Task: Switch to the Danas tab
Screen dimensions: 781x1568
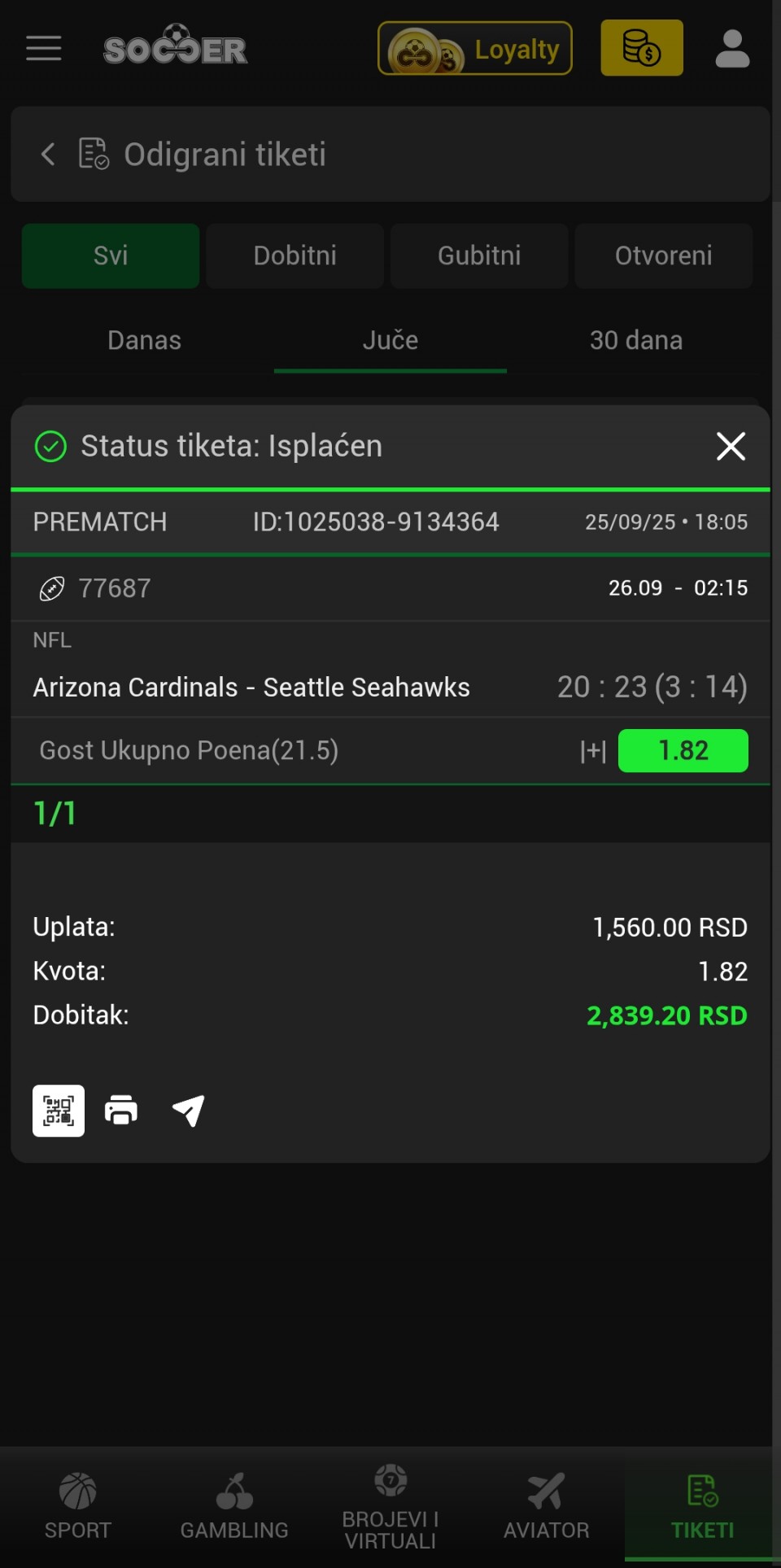Action: (x=145, y=340)
